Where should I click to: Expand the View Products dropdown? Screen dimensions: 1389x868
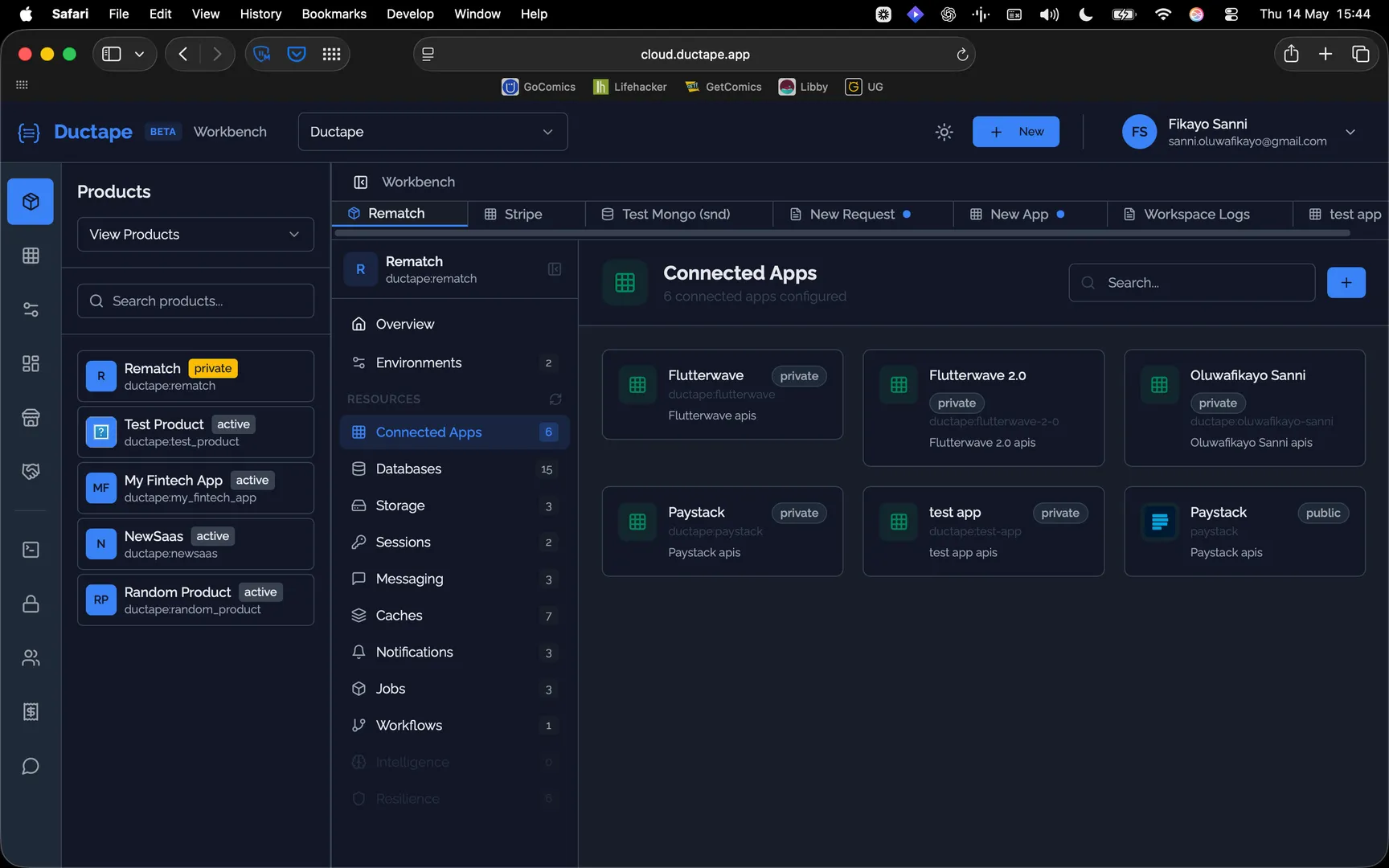(195, 235)
